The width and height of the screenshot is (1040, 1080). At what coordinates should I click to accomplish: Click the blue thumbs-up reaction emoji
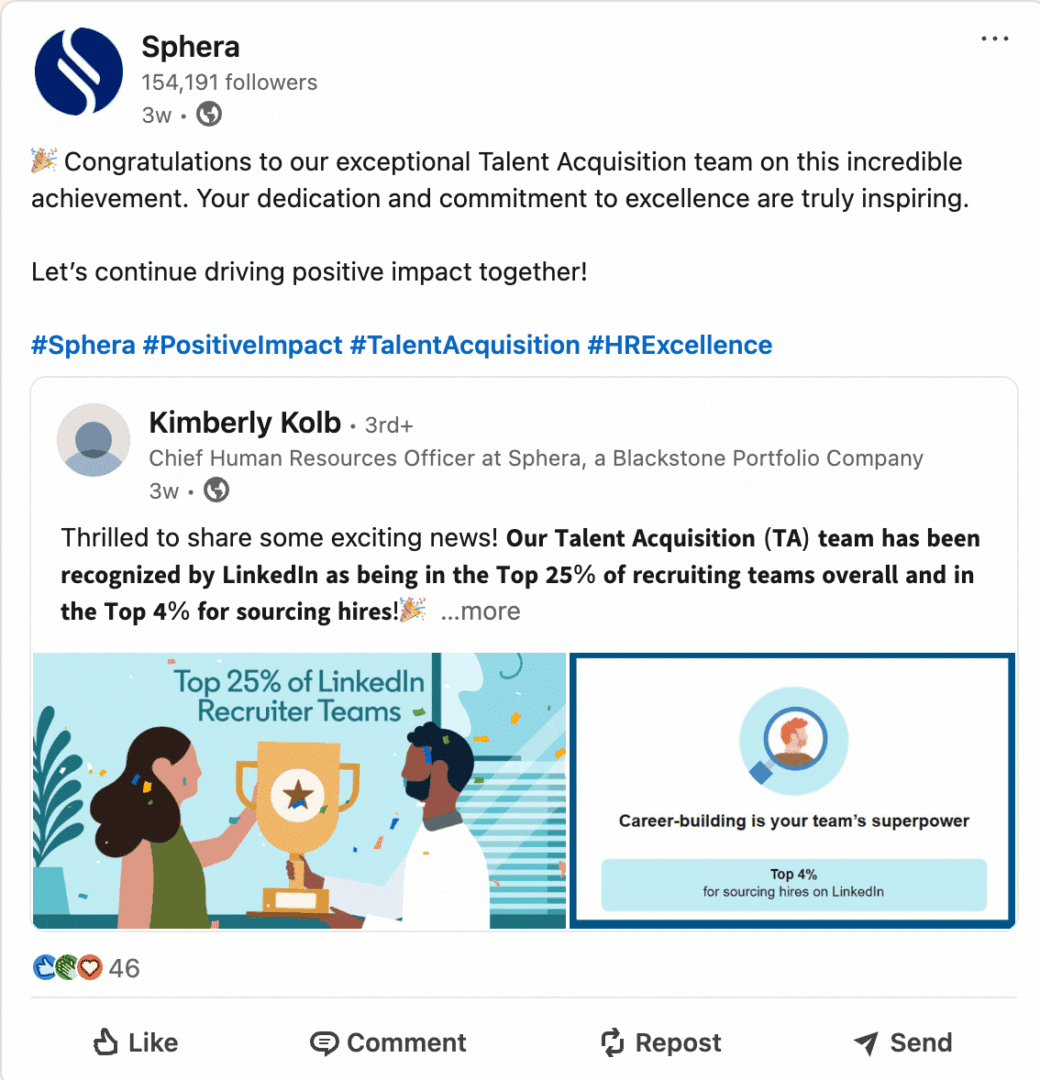pos(42,967)
